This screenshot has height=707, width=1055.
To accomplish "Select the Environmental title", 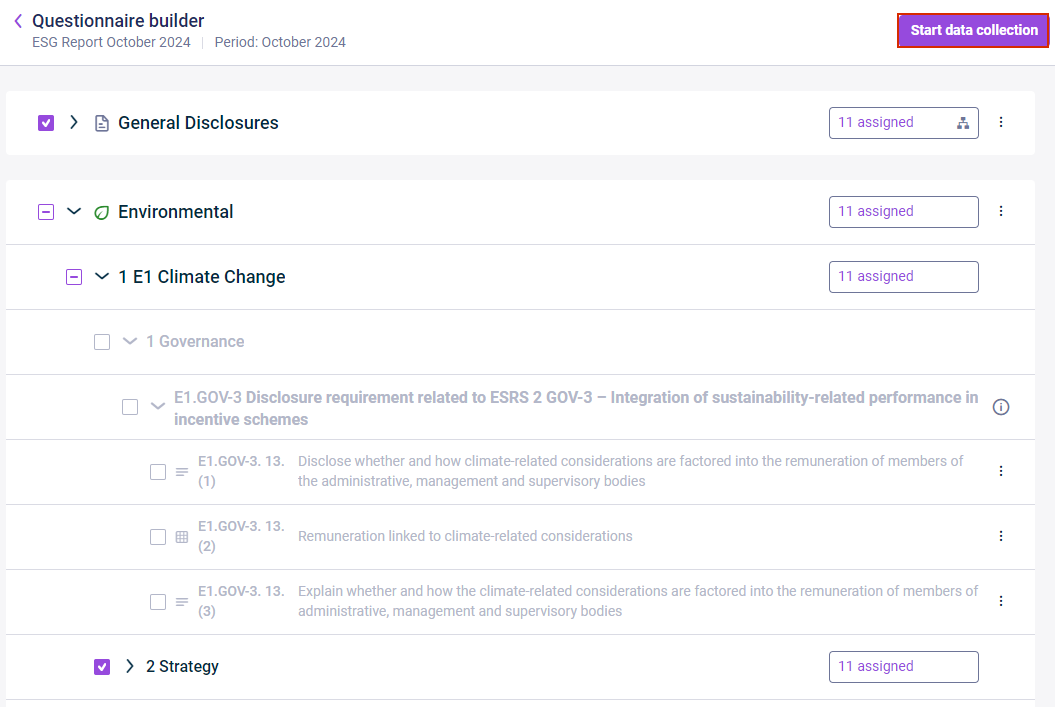I will coord(176,212).
